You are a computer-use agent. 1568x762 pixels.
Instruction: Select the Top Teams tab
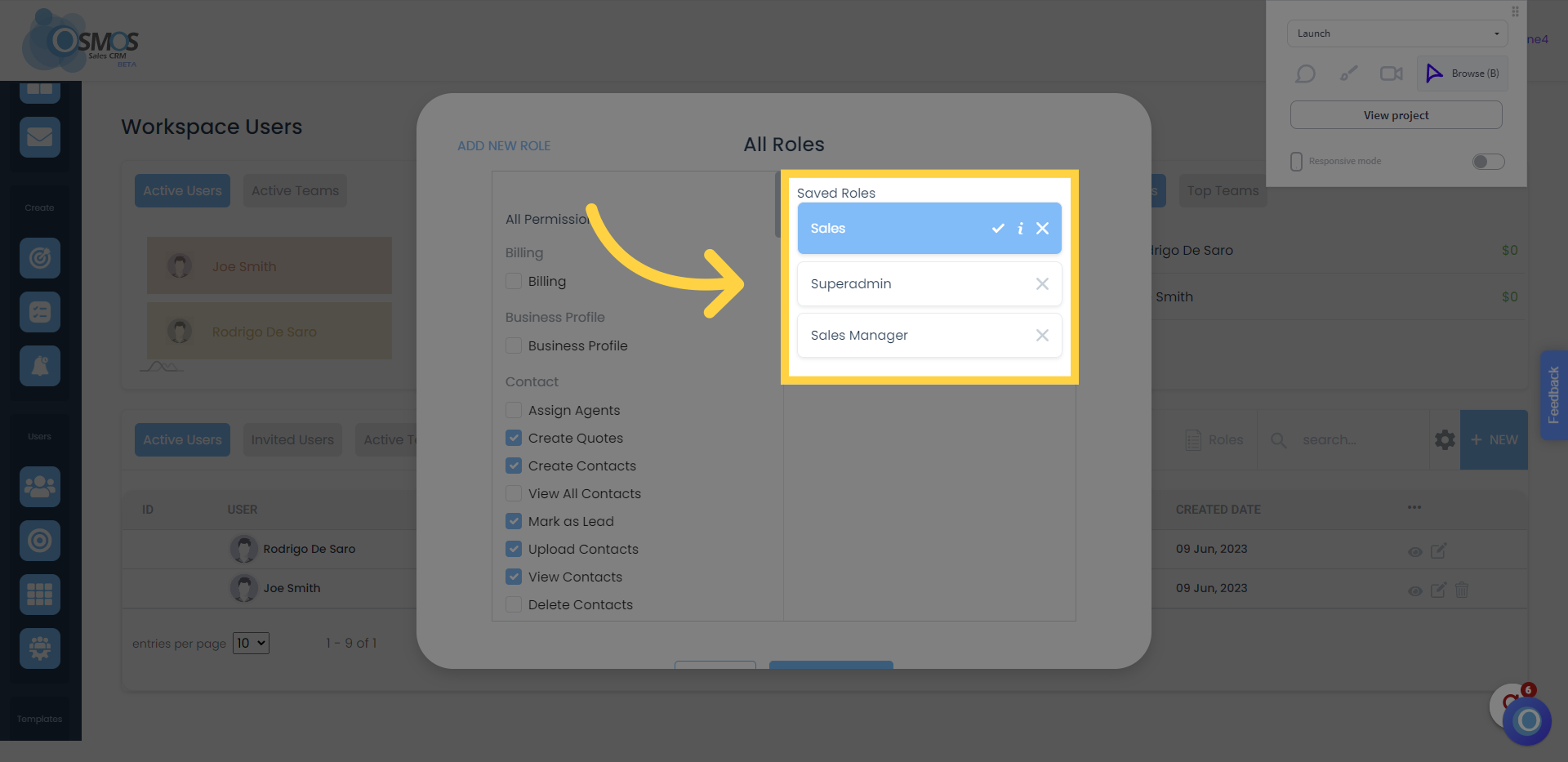(x=1223, y=191)
